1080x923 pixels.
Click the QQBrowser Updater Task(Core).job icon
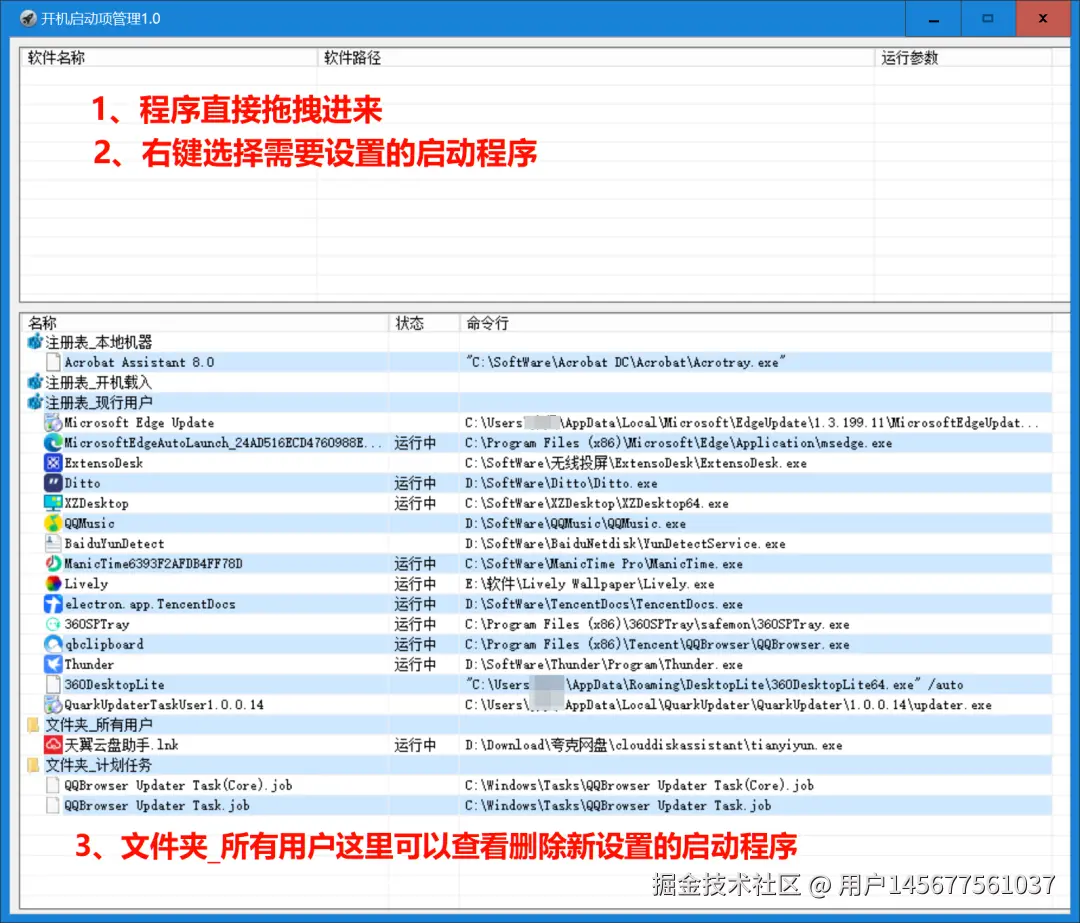tap(53, 785)
